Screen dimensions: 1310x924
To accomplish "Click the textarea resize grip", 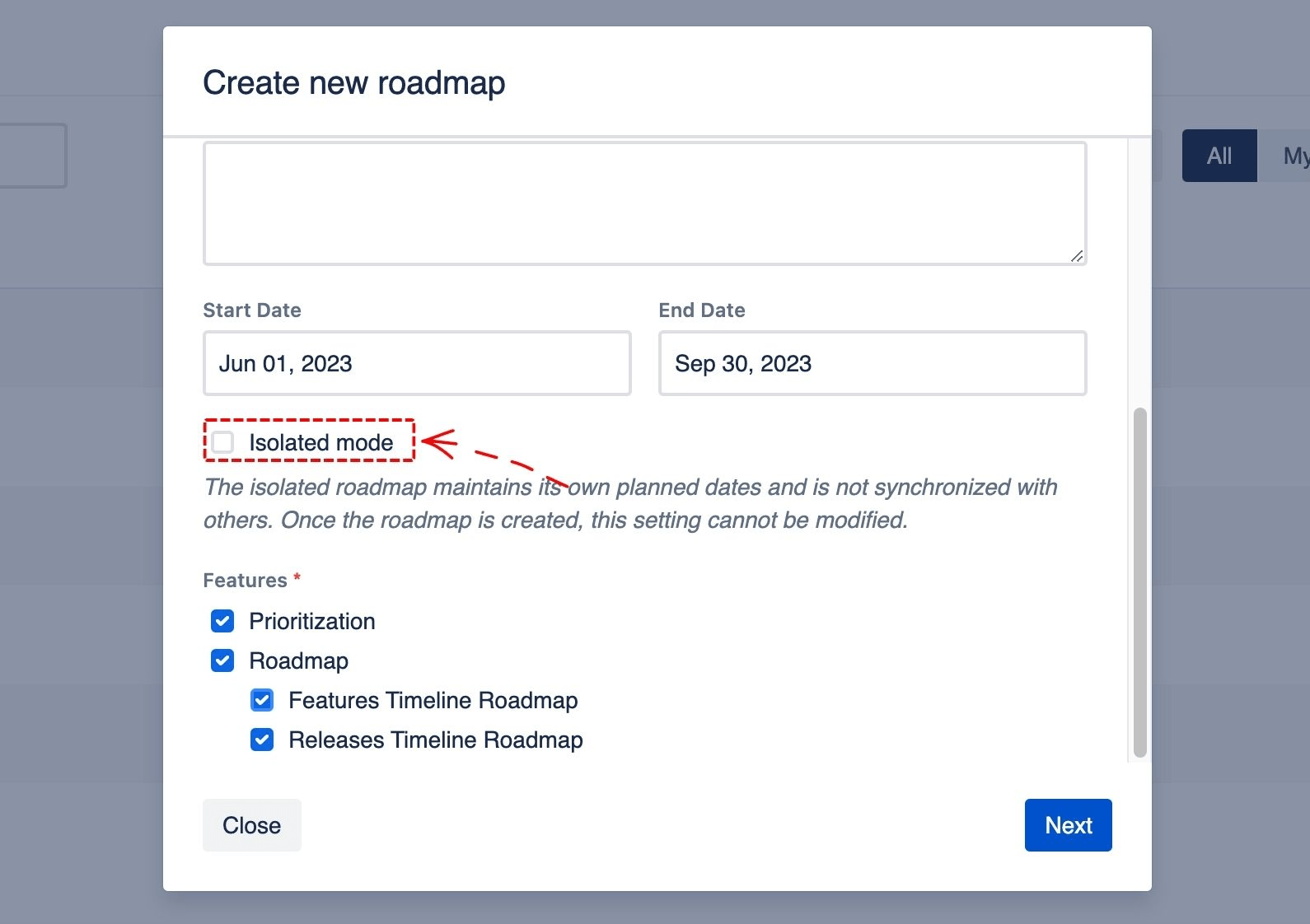I will [1076, 257].
